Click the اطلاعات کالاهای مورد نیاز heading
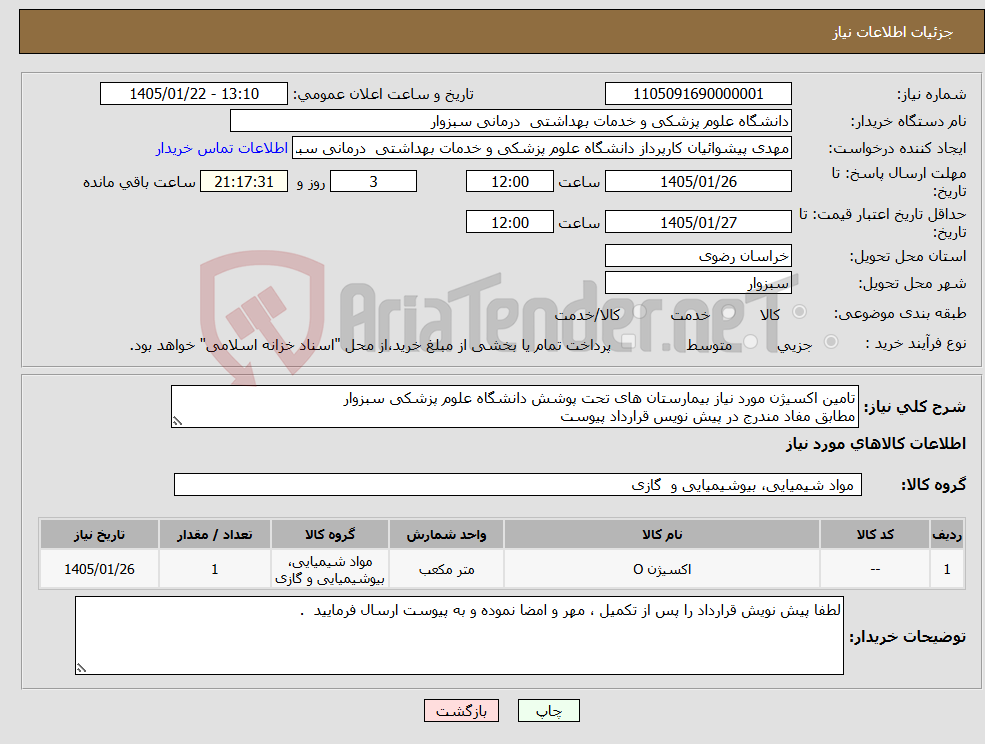Image resolution: width=985 pixels, height=744 pixels. click(x=875, y=444)
